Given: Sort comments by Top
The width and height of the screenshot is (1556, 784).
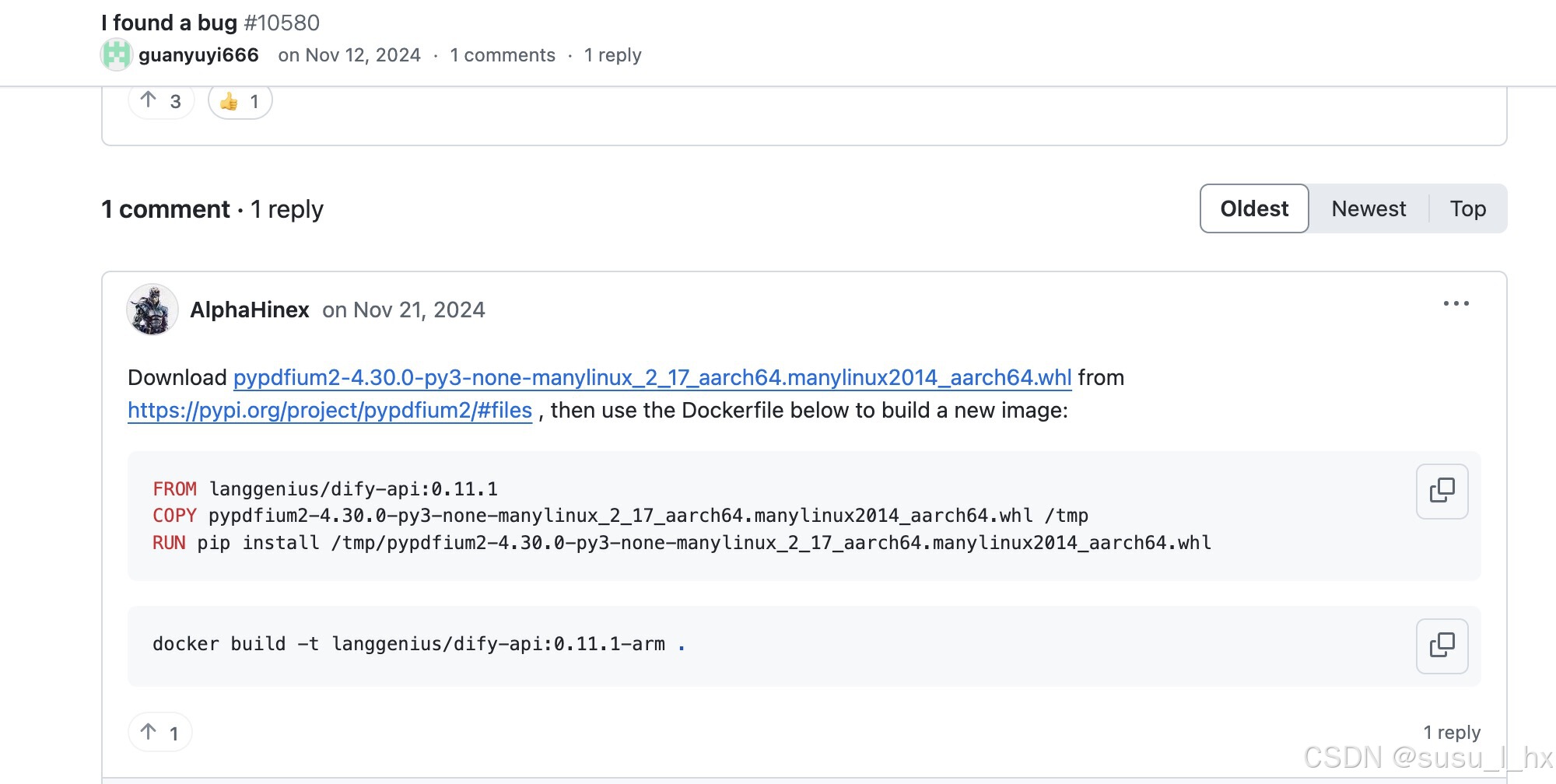Looking at the screenshot, I should click(1467, 208).
